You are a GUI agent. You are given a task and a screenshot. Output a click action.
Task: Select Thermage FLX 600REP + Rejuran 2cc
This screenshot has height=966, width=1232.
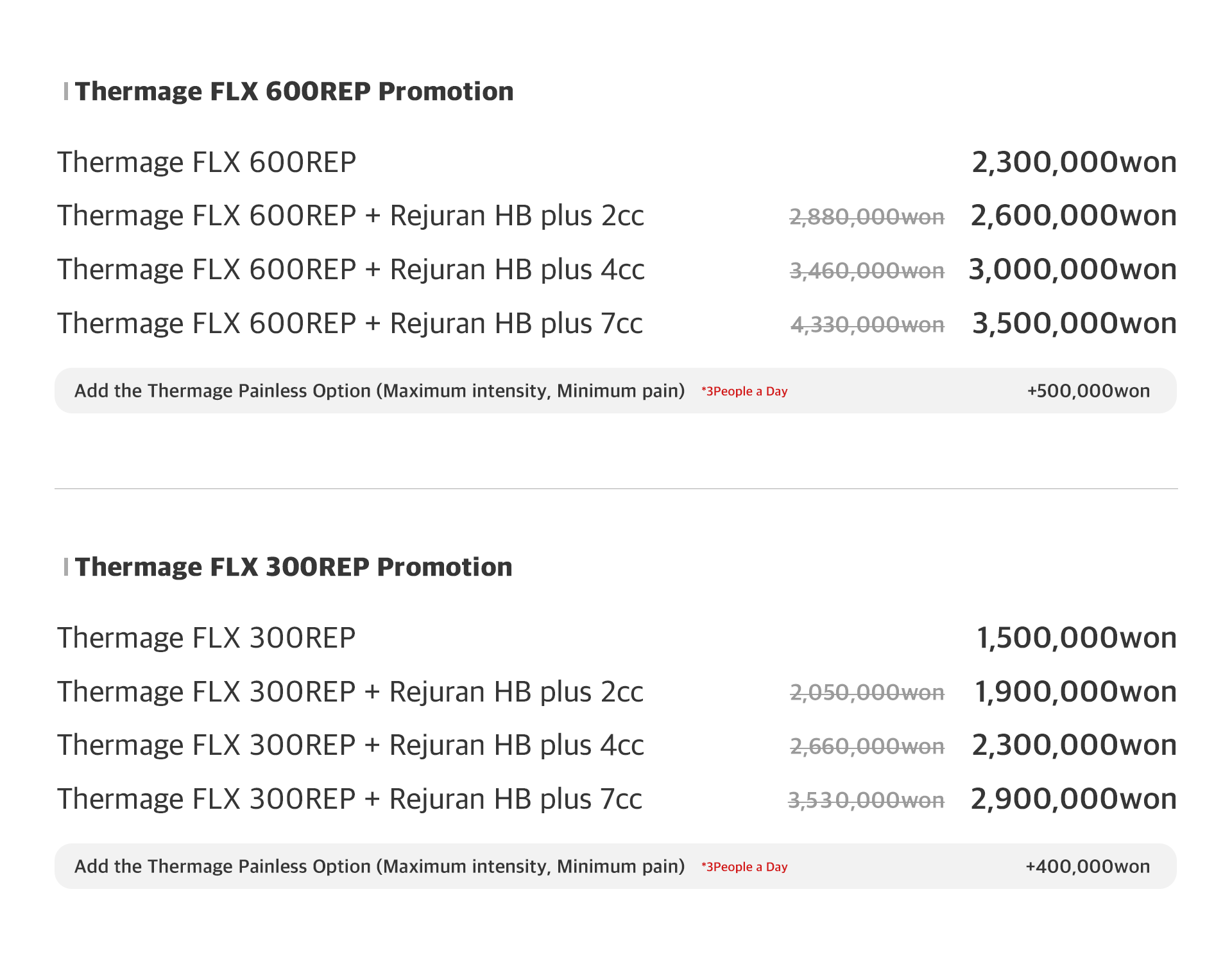[x=350, y=216]
